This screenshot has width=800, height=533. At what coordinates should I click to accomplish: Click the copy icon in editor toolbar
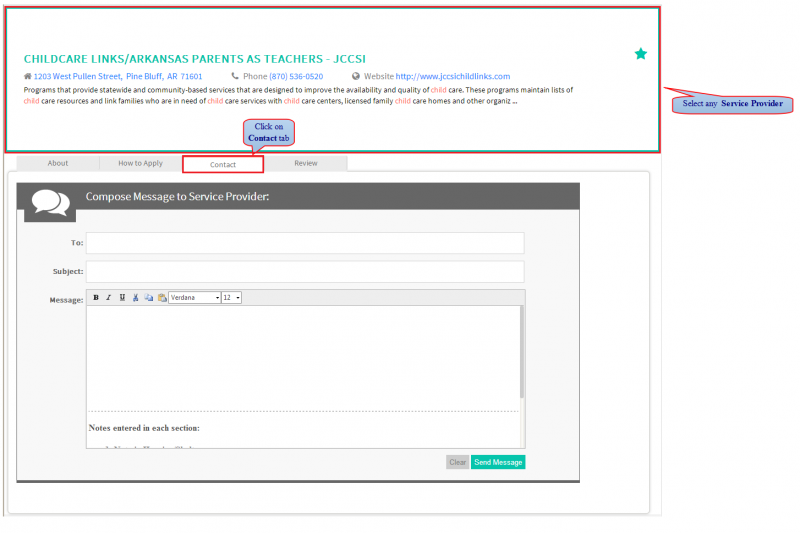click(x=148, y=298)
